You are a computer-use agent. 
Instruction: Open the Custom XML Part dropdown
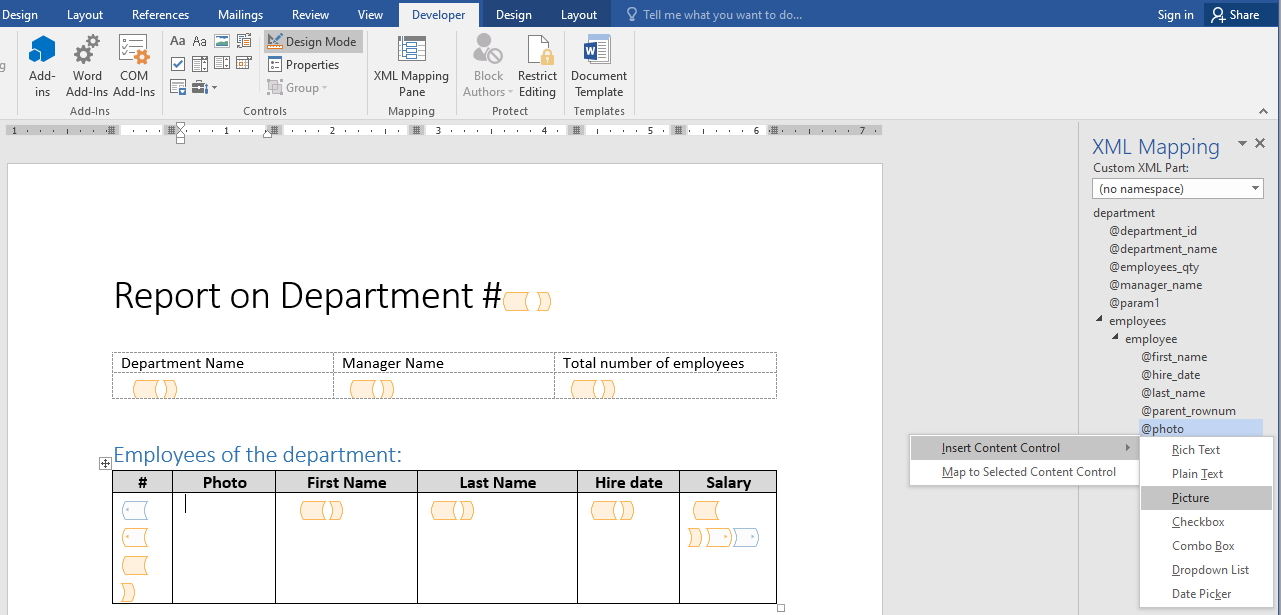tap(1254, 188)
